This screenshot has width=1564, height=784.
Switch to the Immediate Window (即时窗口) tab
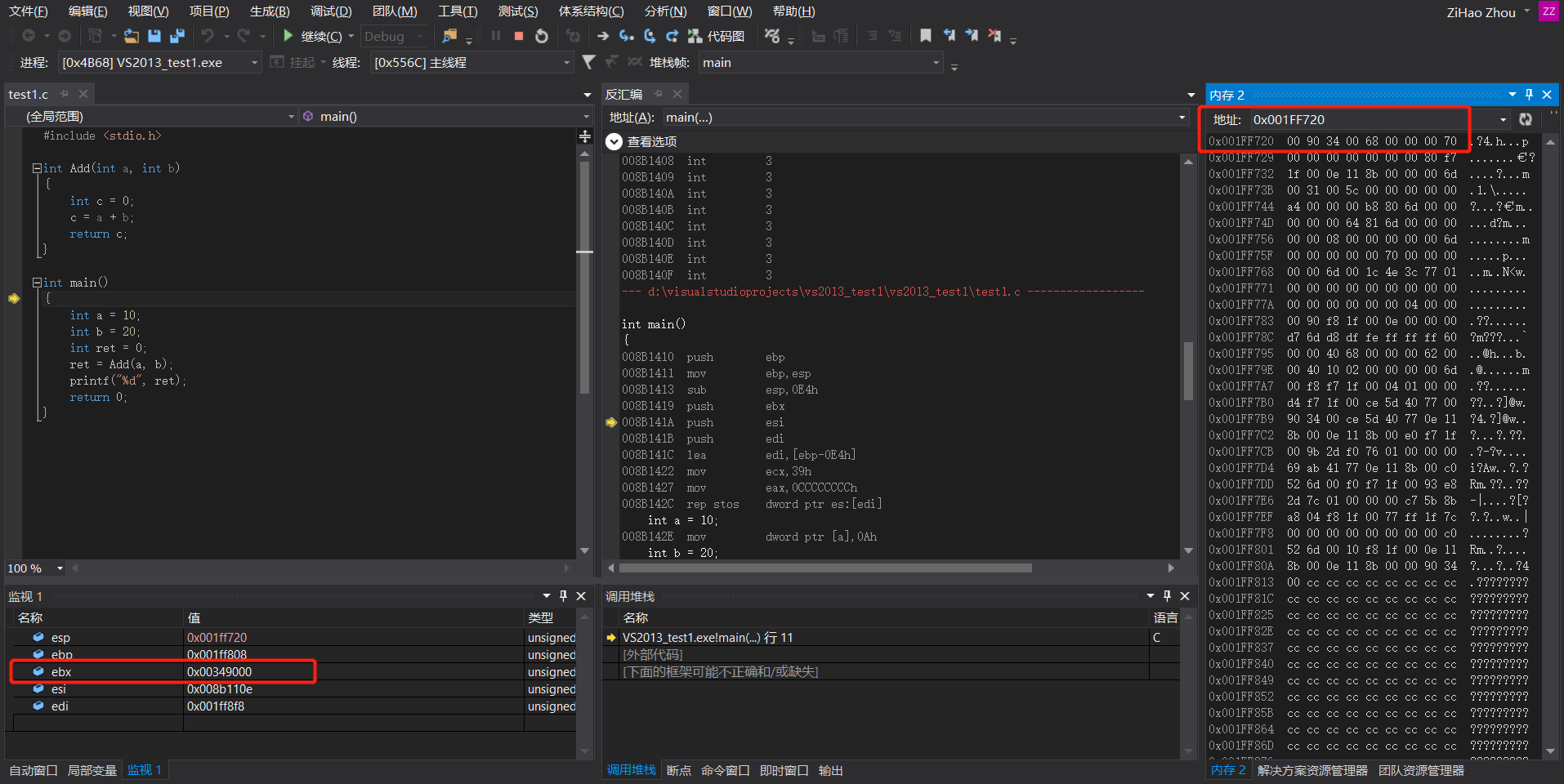point(784,770)
